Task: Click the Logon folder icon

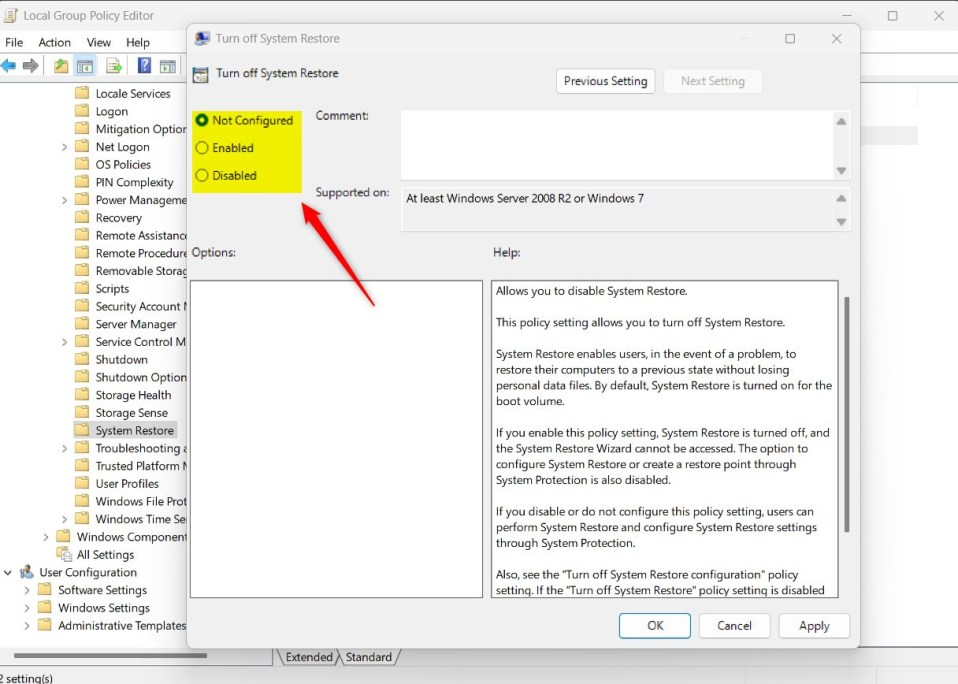Action: (82, 111)
